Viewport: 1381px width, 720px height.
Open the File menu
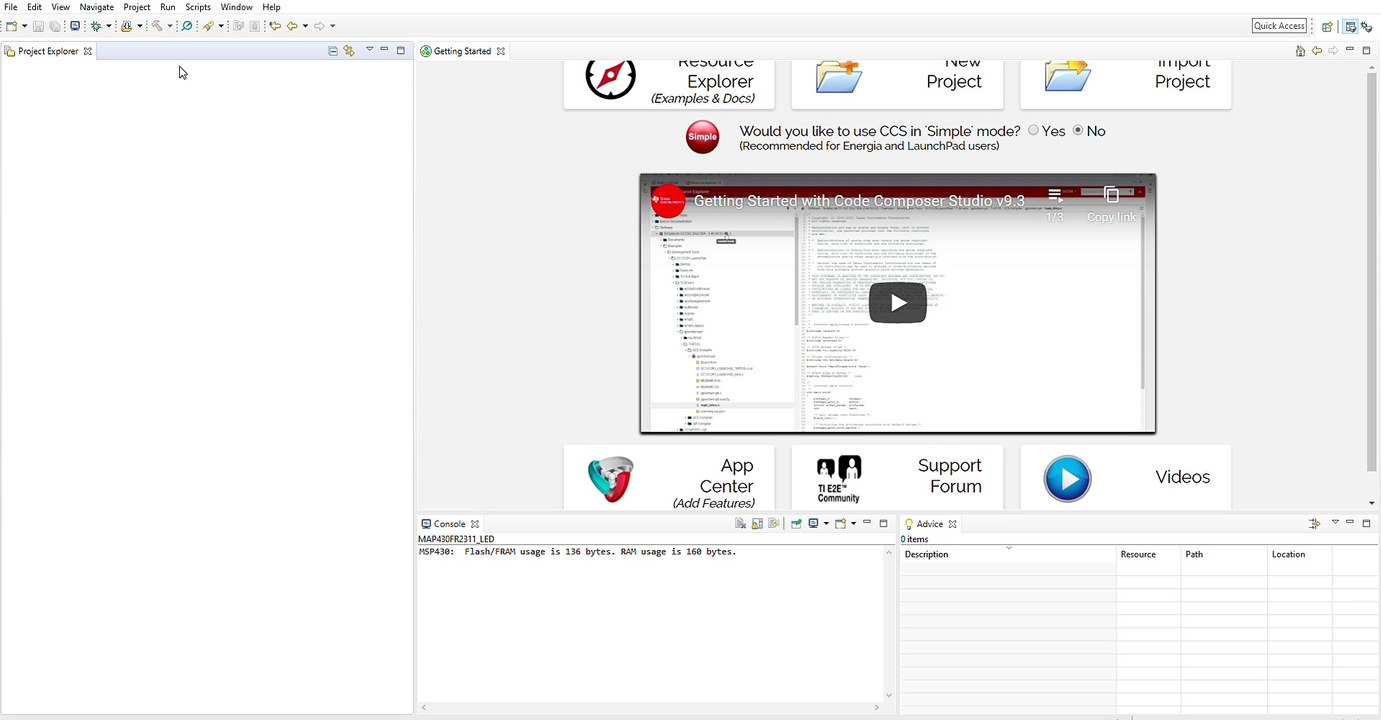coord(11,7)
